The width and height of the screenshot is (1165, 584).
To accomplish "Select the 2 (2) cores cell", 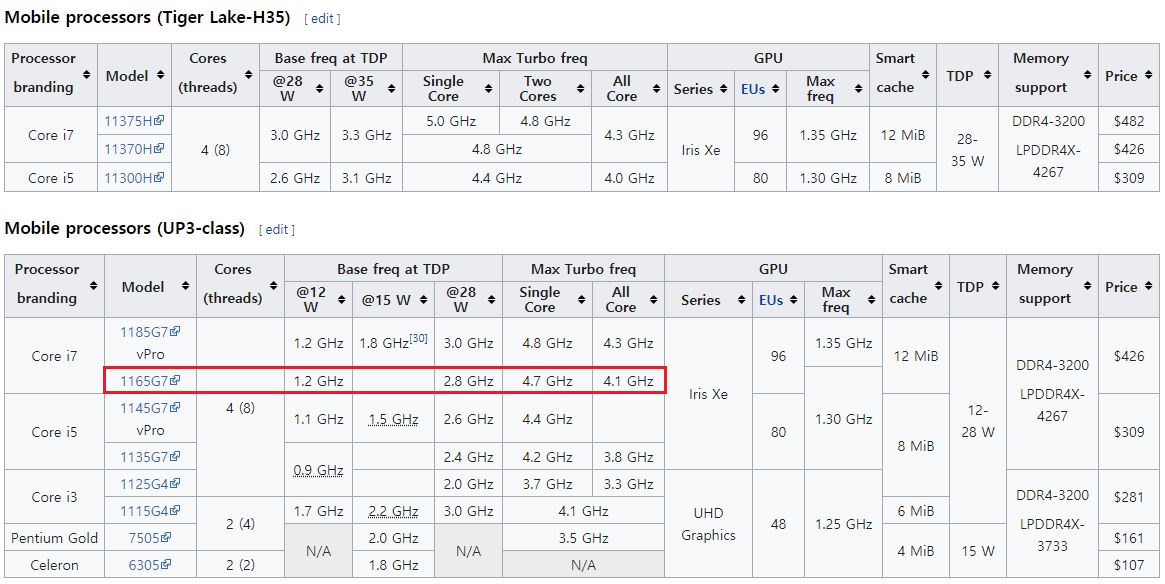I will click(x=240, y=565).
